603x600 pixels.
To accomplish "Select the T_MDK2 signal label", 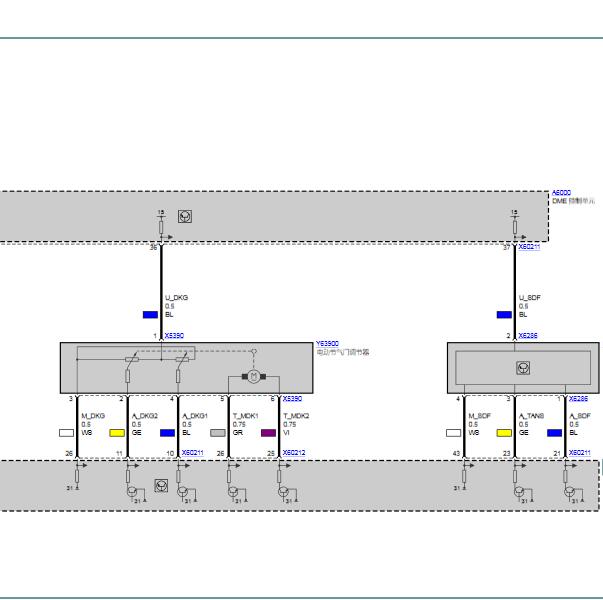I will (297, 416).
